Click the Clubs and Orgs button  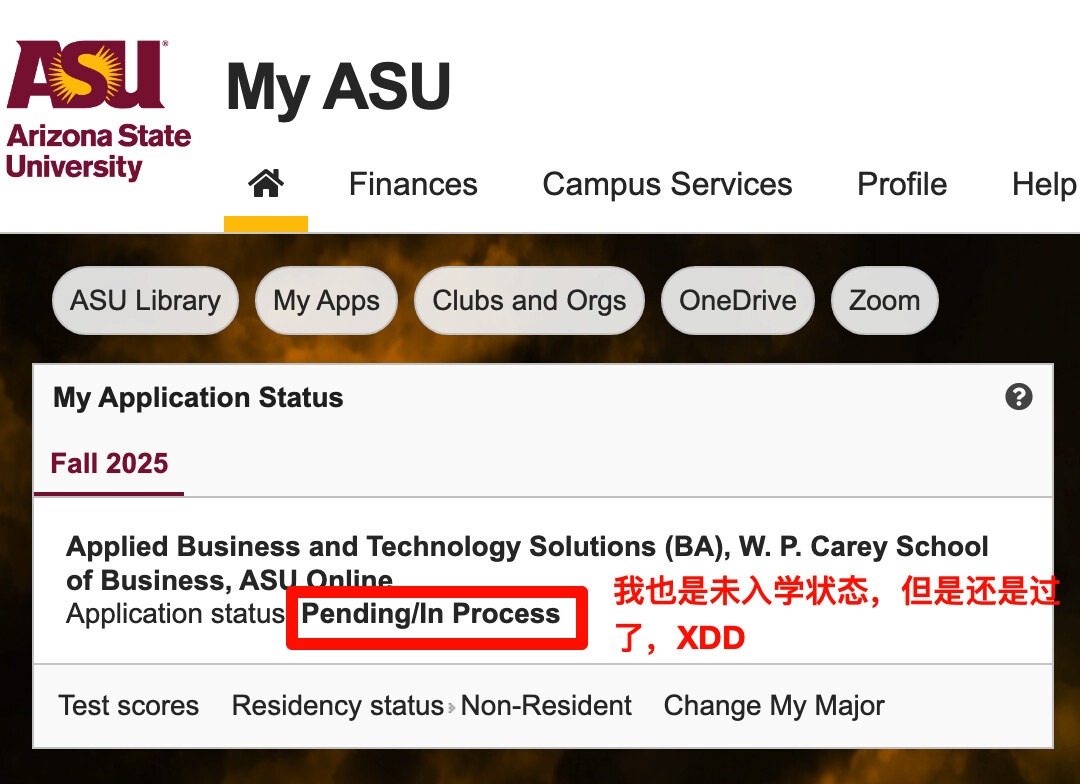click(529, 300)
